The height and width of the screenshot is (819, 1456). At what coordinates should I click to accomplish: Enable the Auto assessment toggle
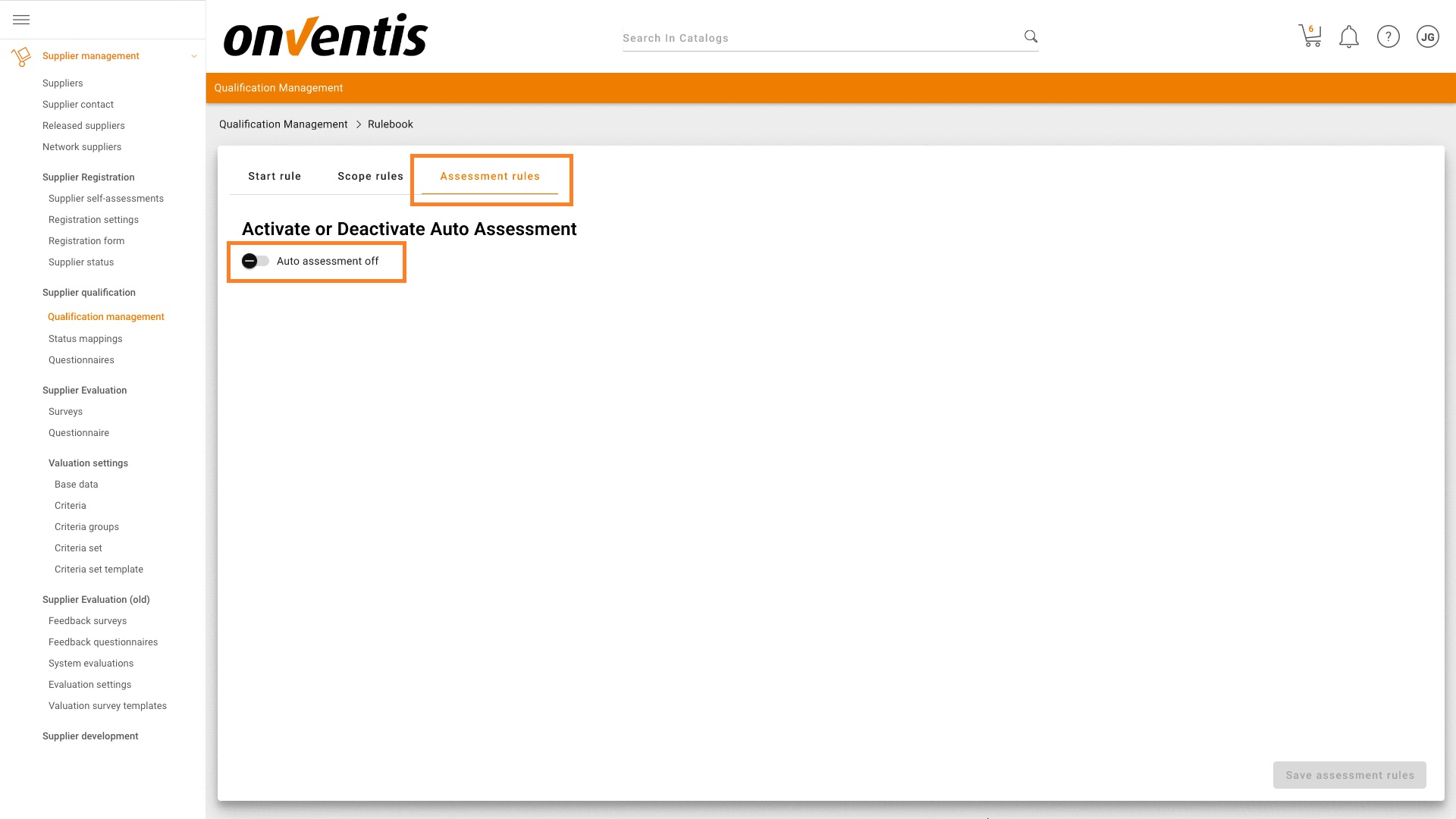click(x=256, y=261)
